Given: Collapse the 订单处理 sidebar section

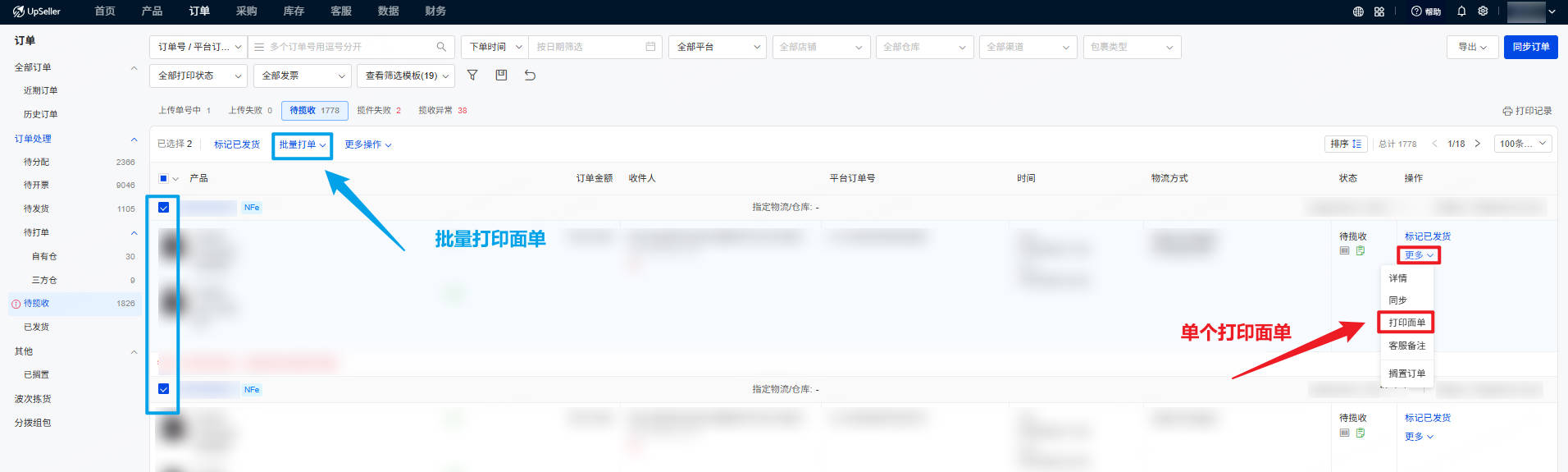Looking at the screenshot, I should pos(134,139).
